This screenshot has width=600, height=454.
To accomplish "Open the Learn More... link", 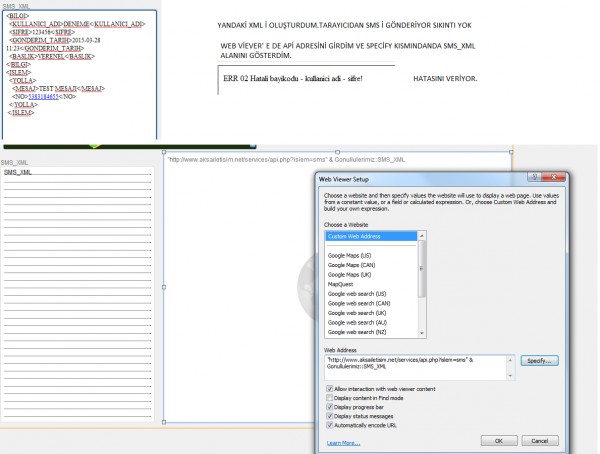I will pyautogui.click(x=342, y=441).
